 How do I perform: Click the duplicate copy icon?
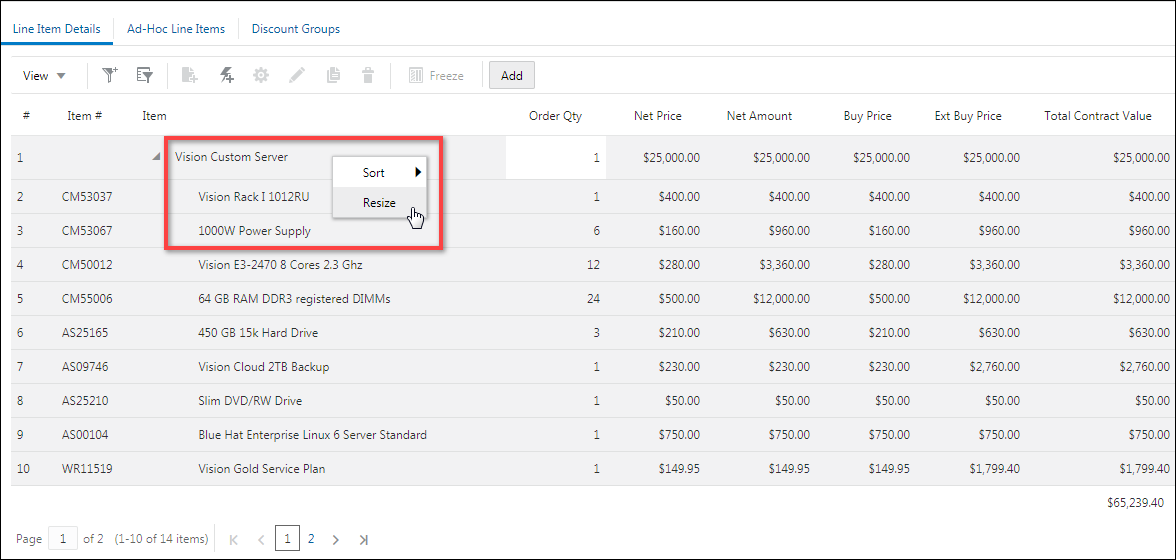coord(334,75)
